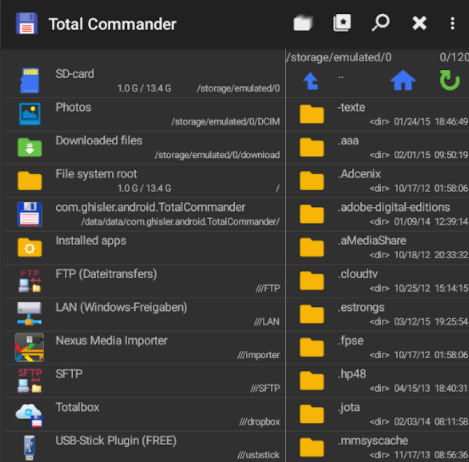Open File system root entry
This screenshot has width=469, height=462.
(143, 181)
